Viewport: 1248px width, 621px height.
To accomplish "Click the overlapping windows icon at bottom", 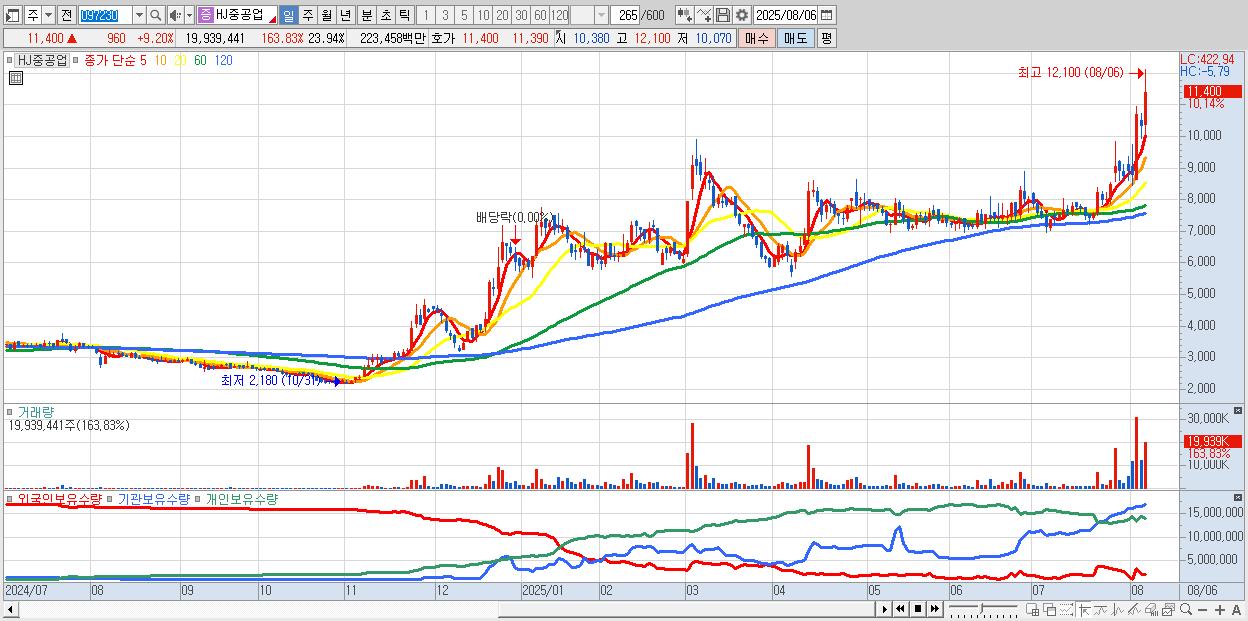I will 1050,609.
